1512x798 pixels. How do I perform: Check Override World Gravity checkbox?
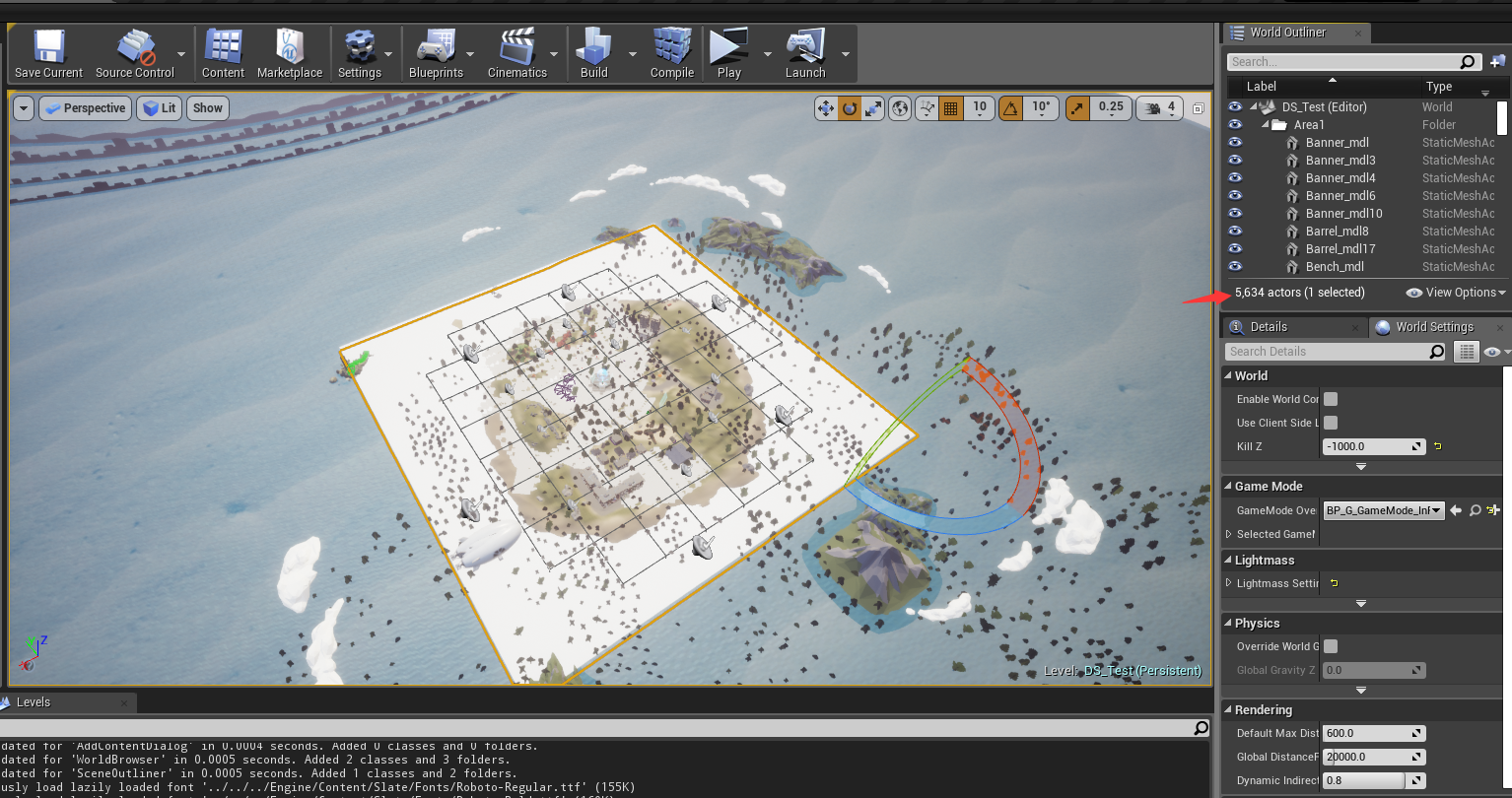1331,646
